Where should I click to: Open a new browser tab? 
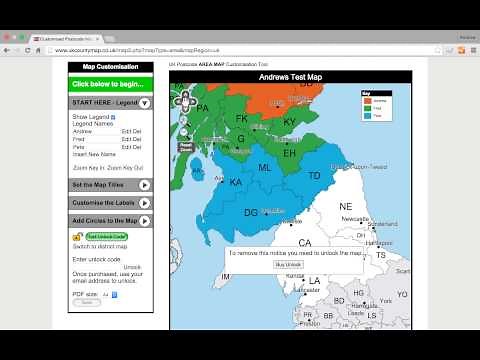point(109,39)
